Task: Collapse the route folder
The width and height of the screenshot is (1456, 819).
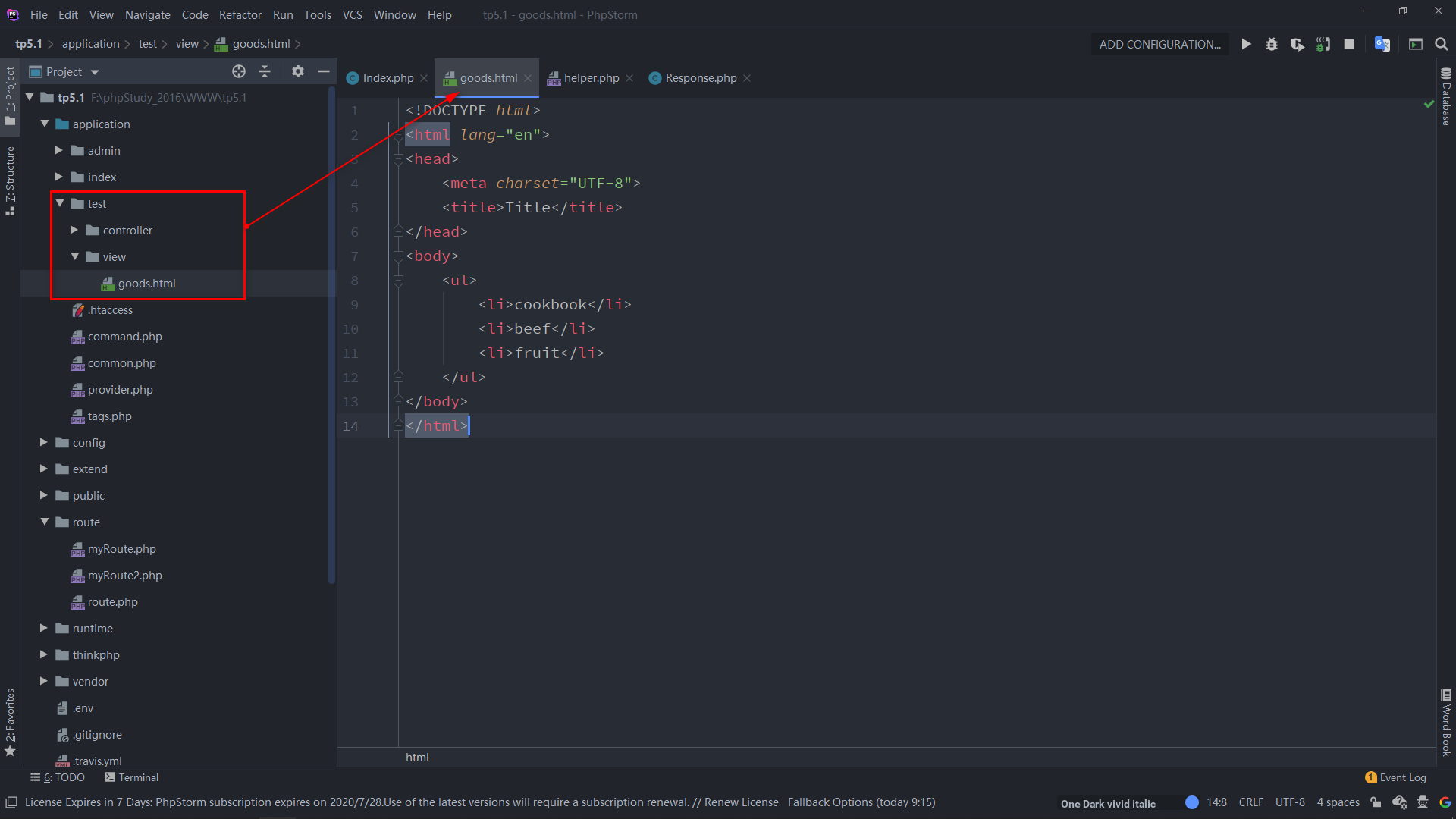Action: (45, 522)
